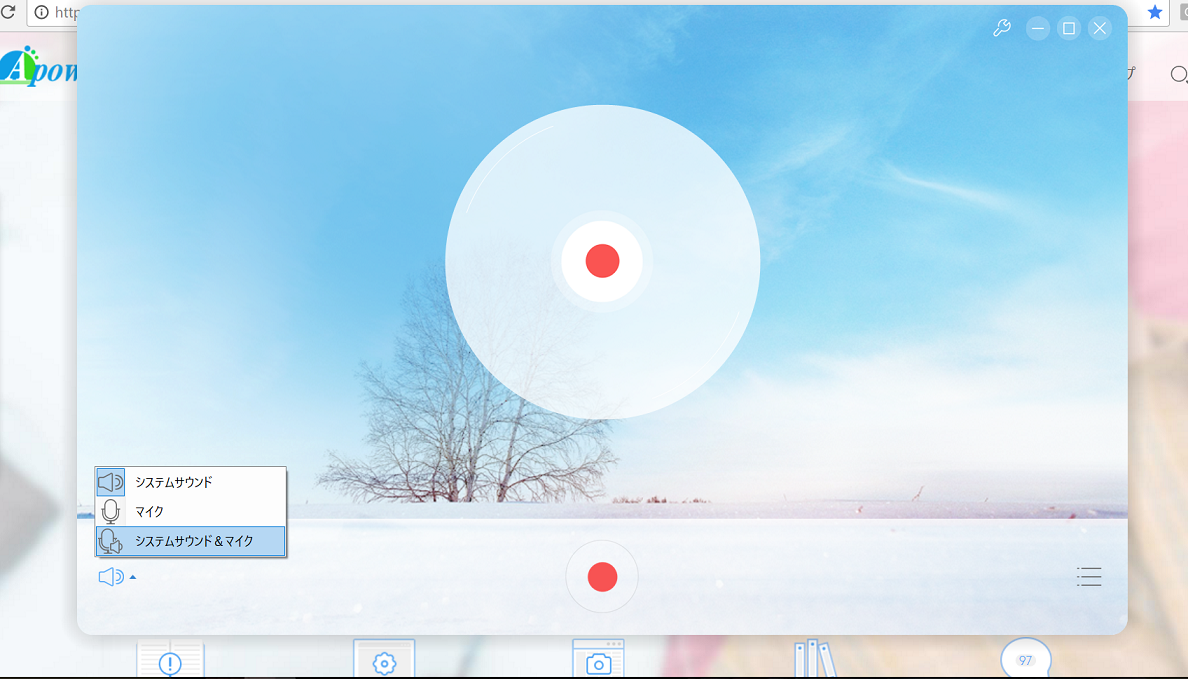This screenshot has height=679, width=1188.
Task: Click the exclamation guide book icon
Action: coord(170,662)
